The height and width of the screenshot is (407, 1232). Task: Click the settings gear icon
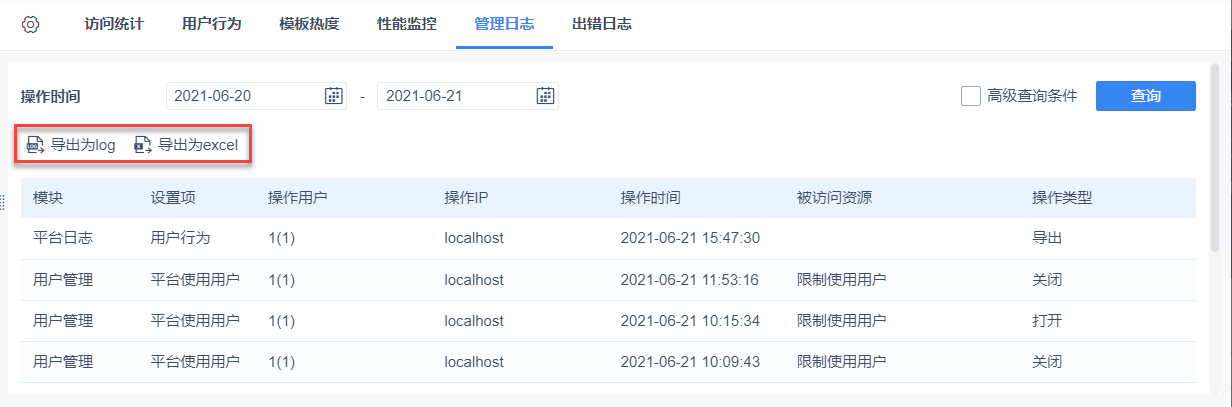pyautogui.click(x=30, y=24)
